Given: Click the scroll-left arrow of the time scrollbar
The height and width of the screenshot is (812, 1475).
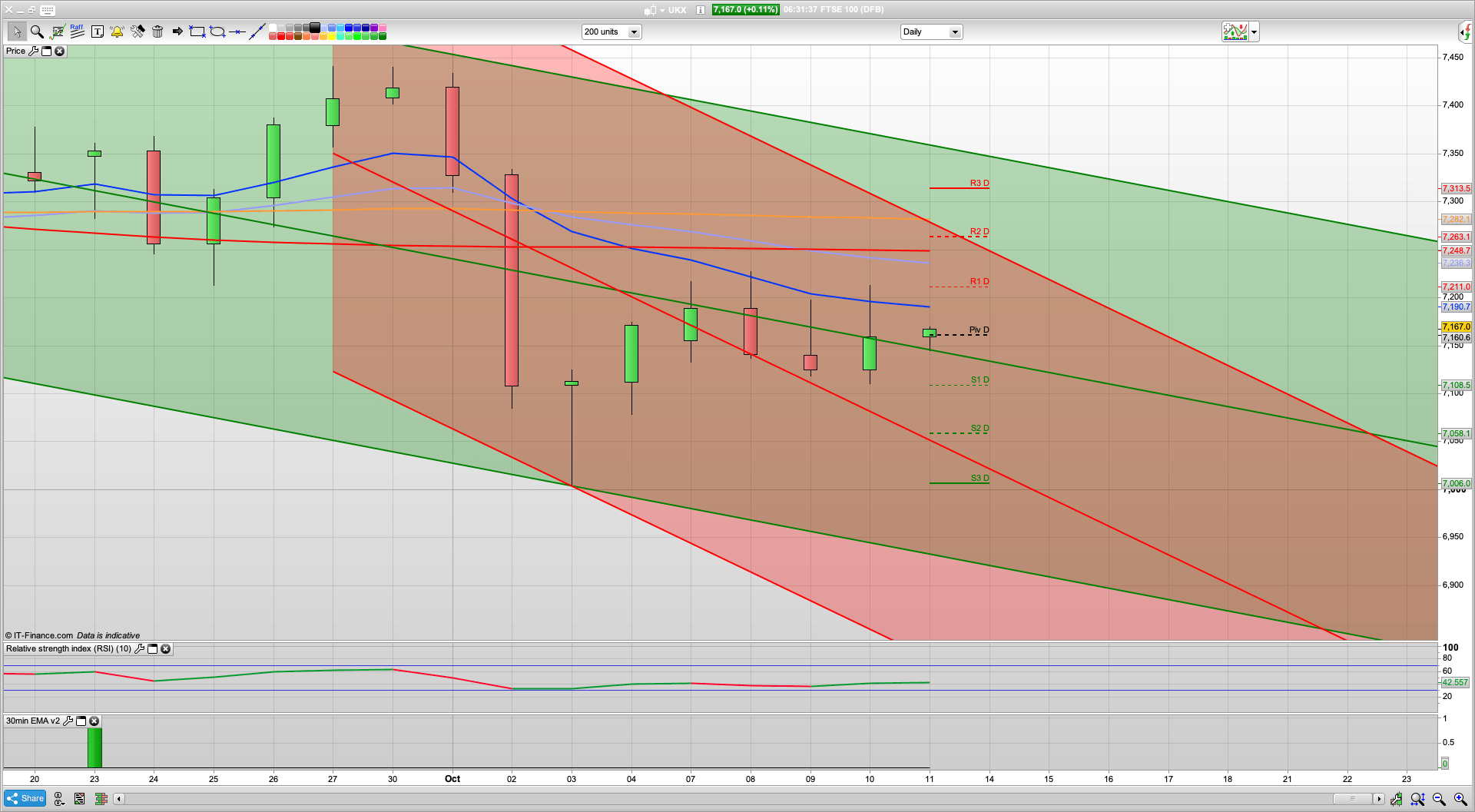Looking at the screenshot, I should [x=118, y=799].
